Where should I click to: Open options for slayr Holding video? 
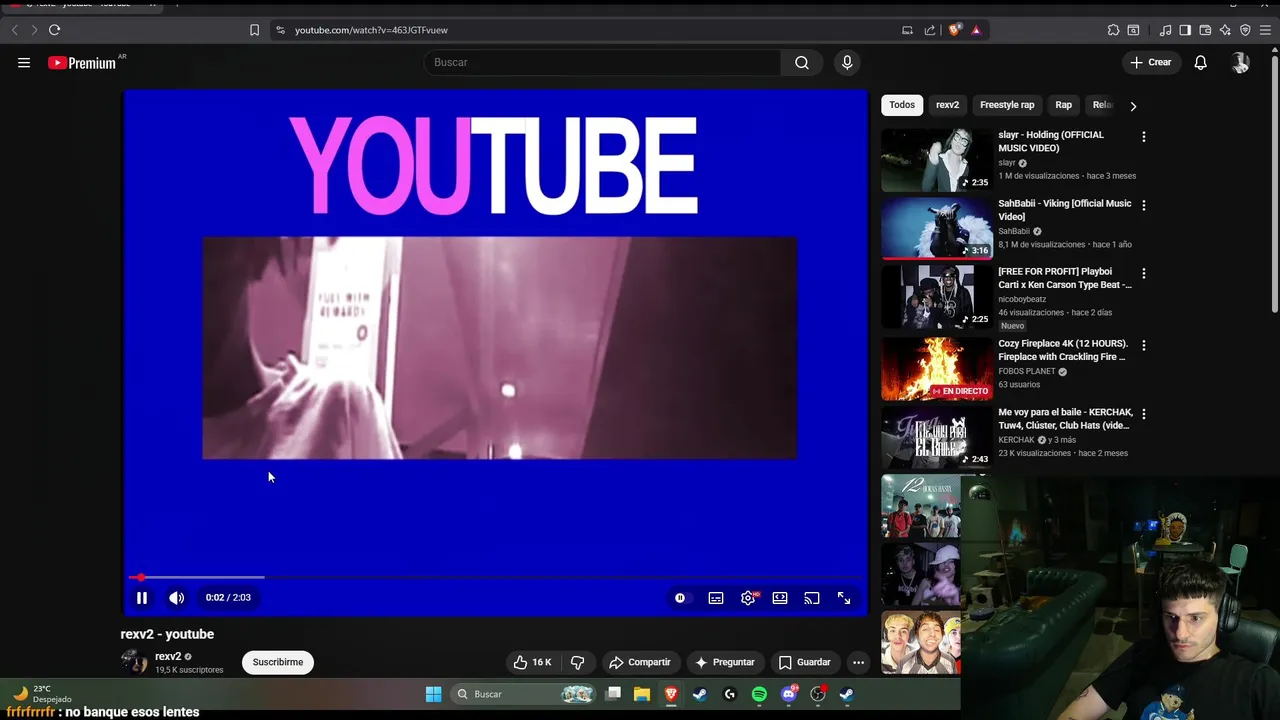[x=1144, y=137]
